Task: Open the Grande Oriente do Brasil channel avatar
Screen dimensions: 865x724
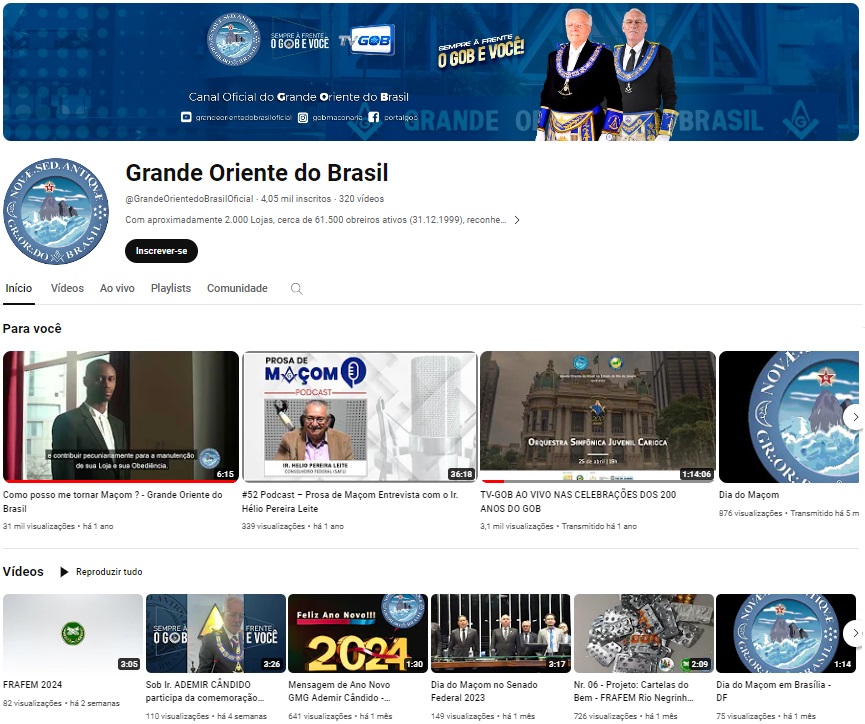Action: coord(56,211)
